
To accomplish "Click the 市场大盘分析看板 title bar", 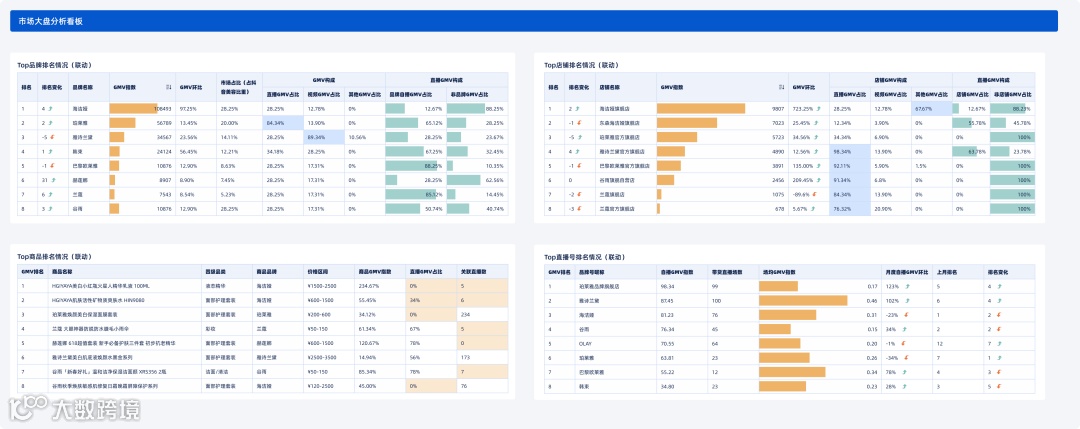I will coord(534,21).
